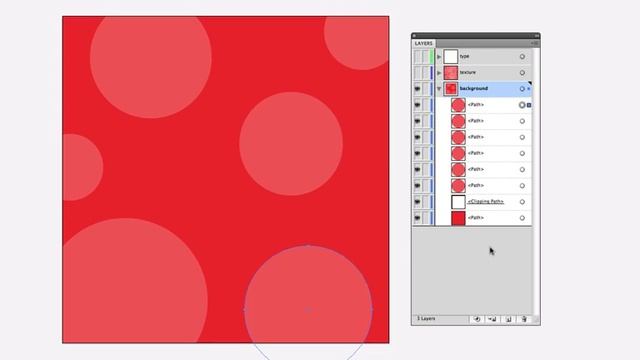This screenshot has height=360, width=640.
Task: Click the Layers panel vertical scrollbar
Action: coord(536,182)
